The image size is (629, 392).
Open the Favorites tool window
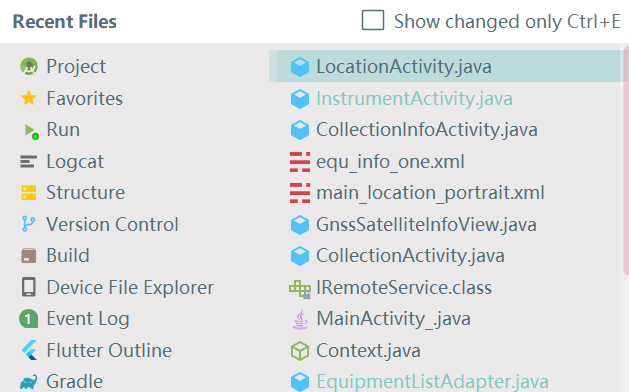[84, 98]
